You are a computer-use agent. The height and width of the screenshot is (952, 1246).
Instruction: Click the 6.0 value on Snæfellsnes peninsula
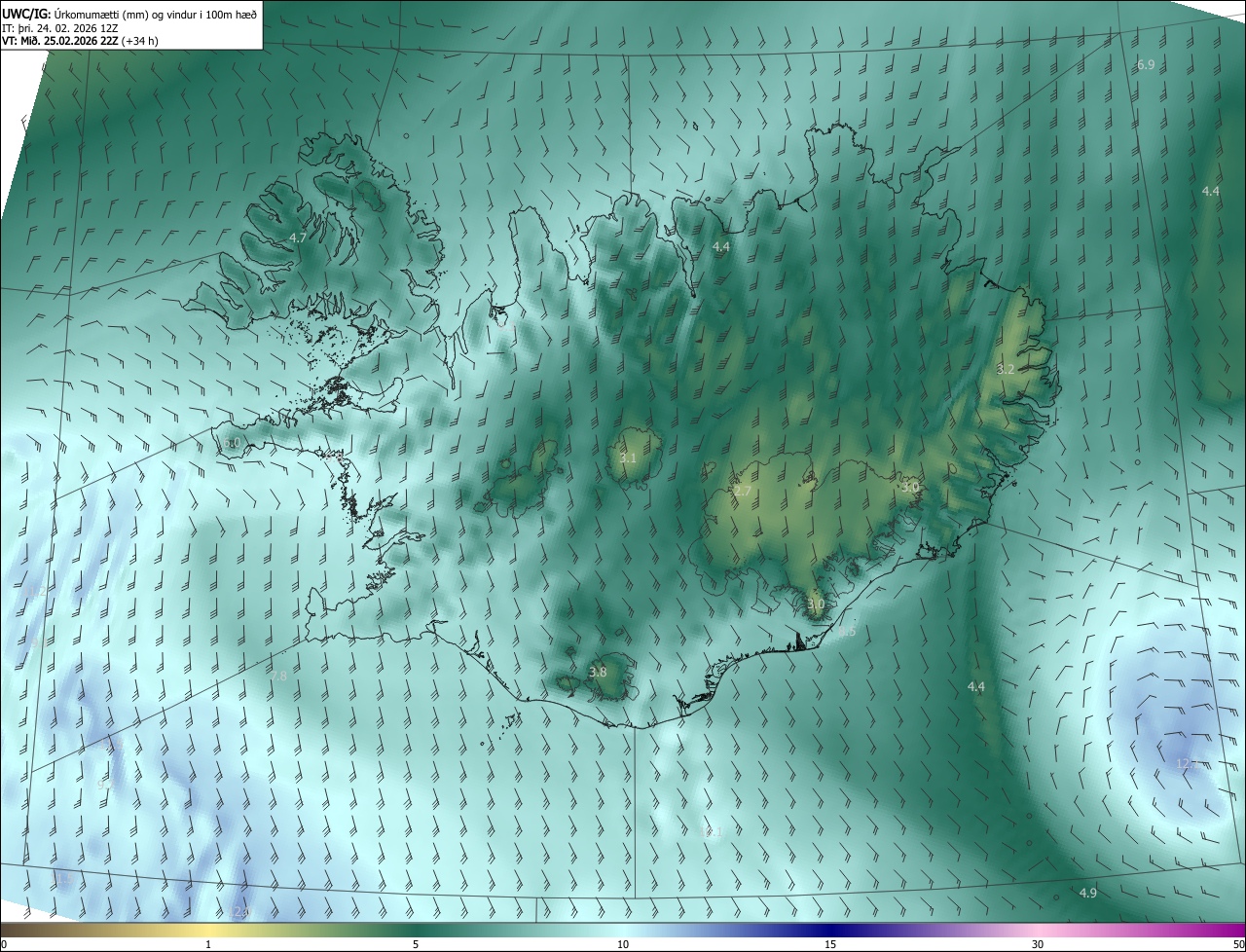232,443
